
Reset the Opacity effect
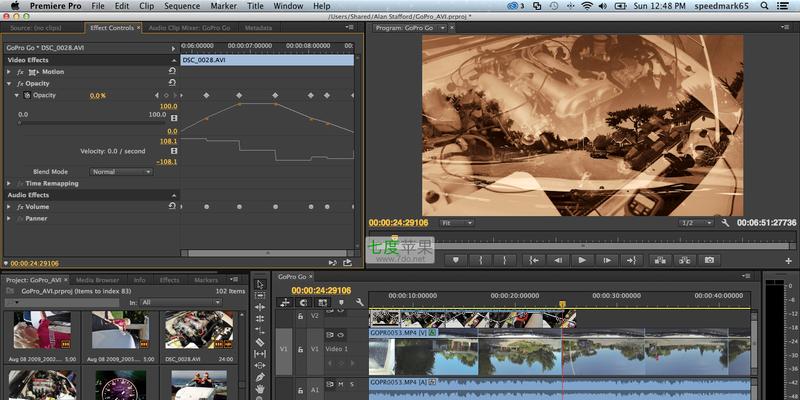[172, 83]
